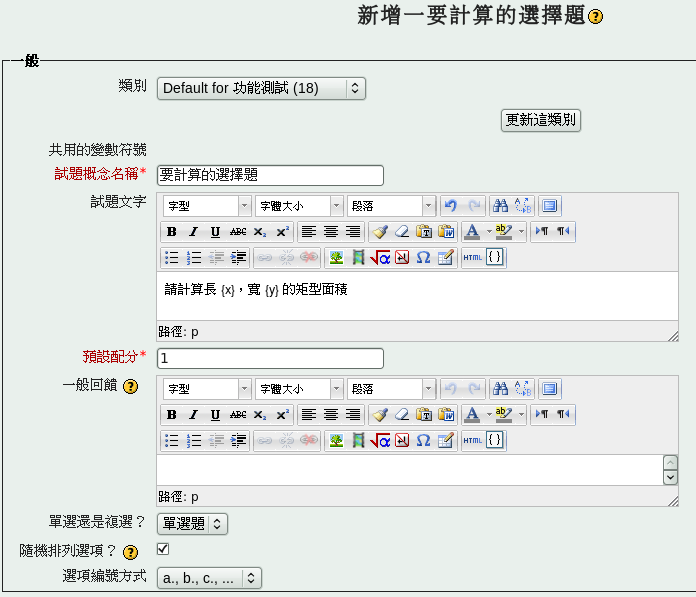This screenshot has width=696, height=597.
Task: Click Bold in question text editor
Action: (x=172, y=232)
